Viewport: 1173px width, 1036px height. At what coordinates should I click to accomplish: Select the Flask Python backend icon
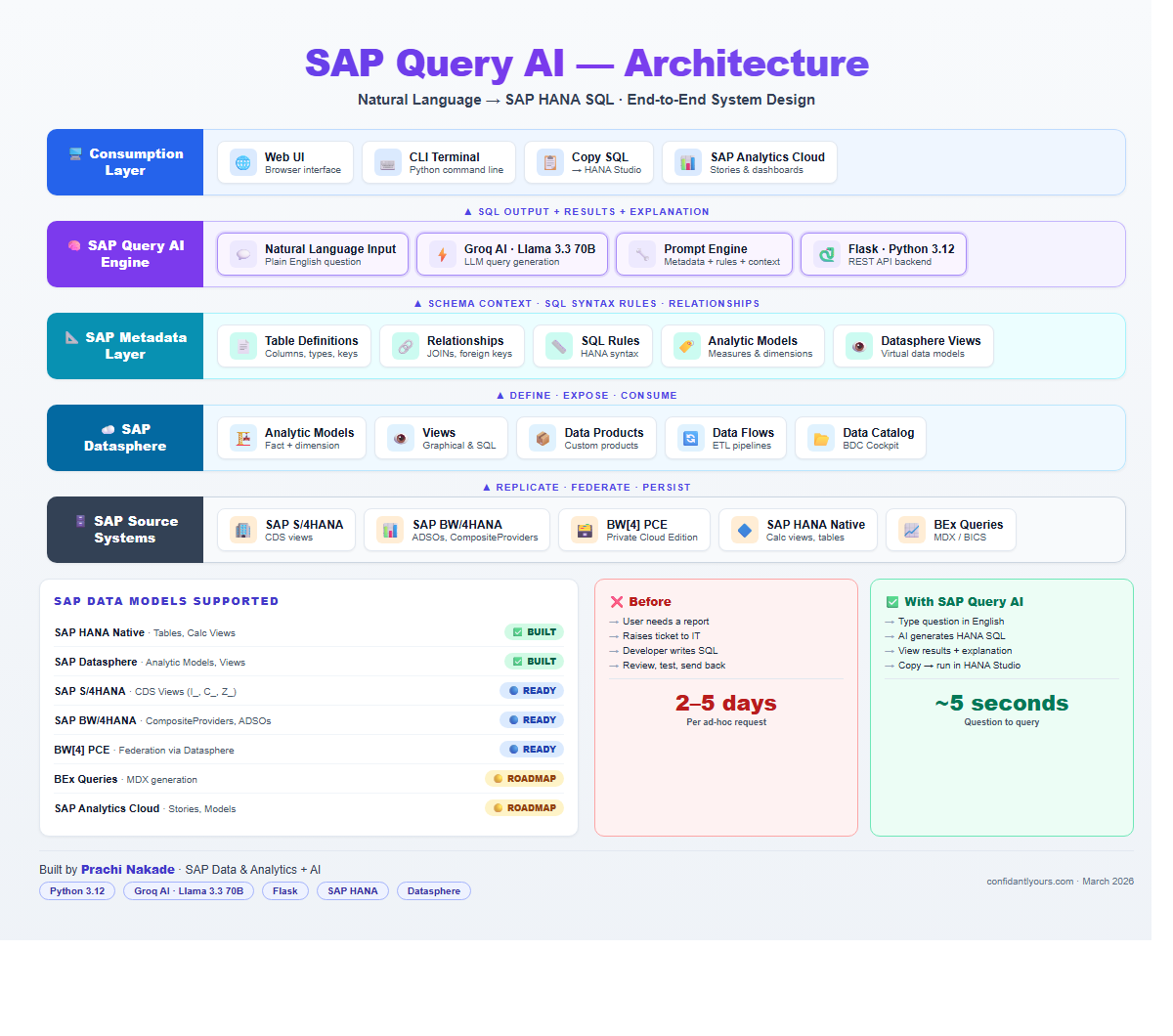tap(825, 253)
